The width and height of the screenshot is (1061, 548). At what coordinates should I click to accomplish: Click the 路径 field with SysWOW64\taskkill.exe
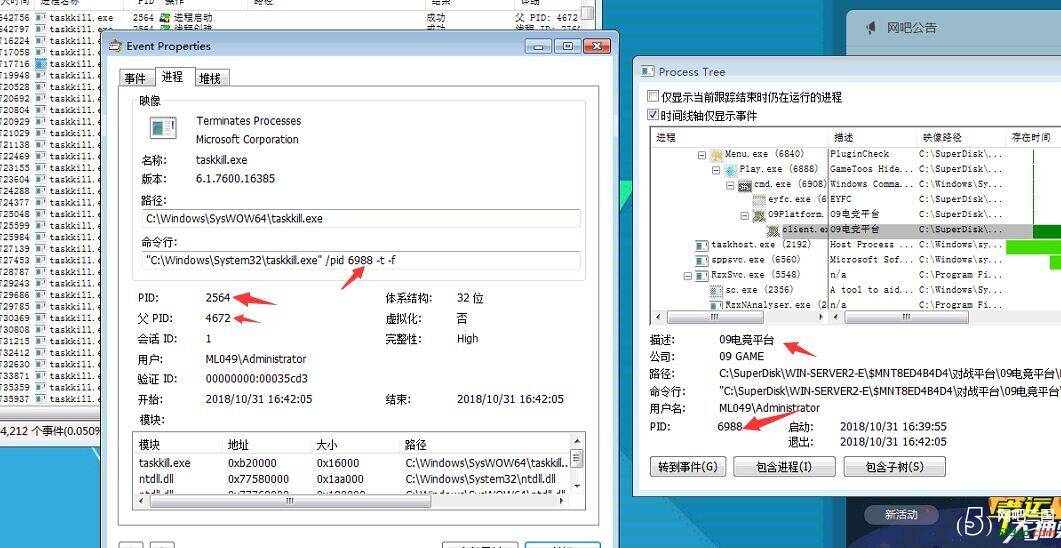tap(361, 219)
